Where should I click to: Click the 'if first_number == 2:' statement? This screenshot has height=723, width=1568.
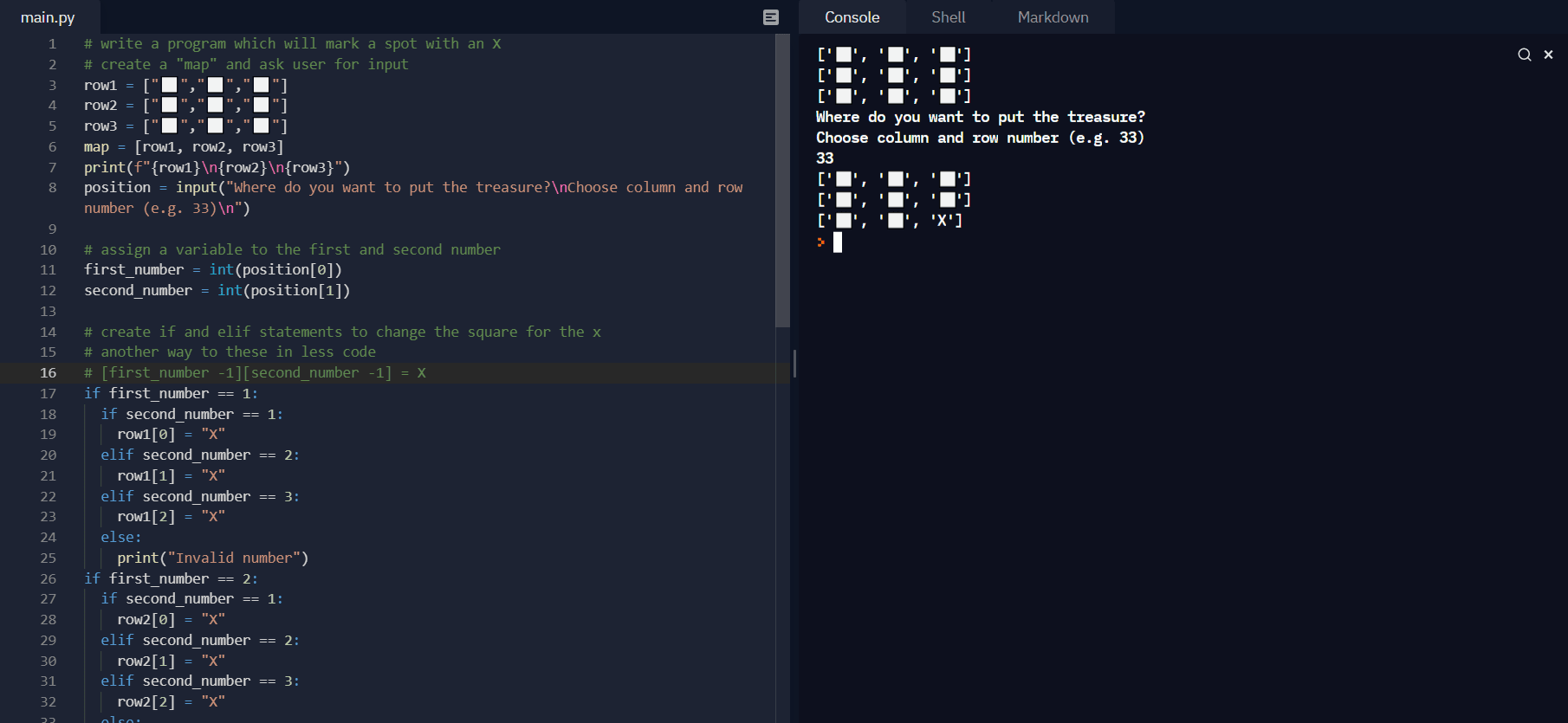click(x=171, y=578)
